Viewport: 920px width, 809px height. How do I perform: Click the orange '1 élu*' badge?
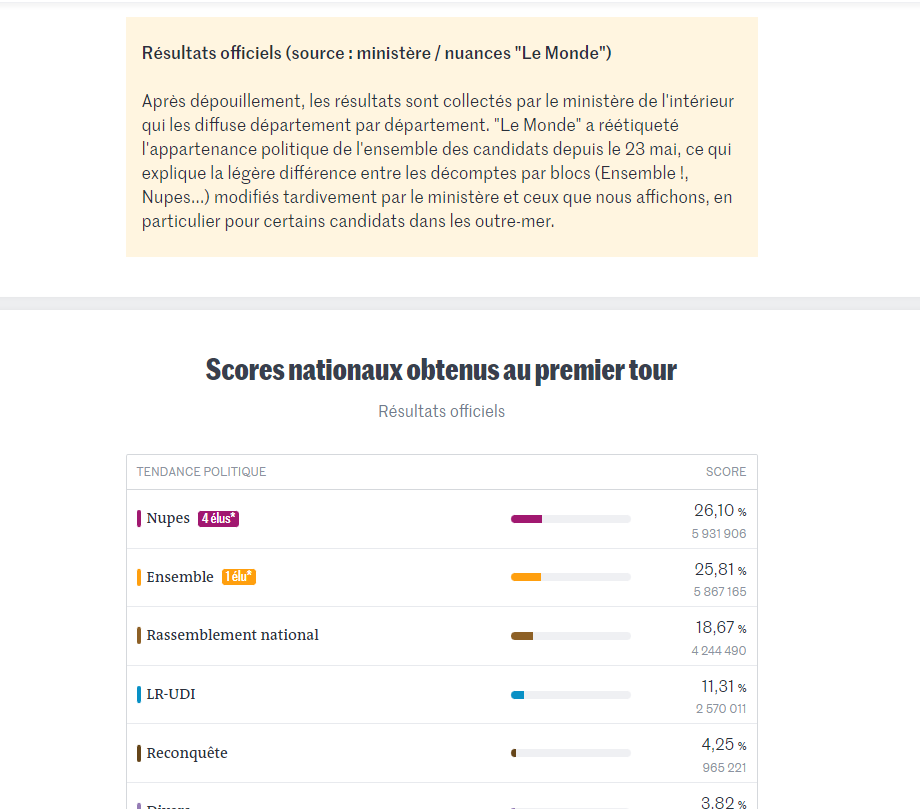pos(238,577)
